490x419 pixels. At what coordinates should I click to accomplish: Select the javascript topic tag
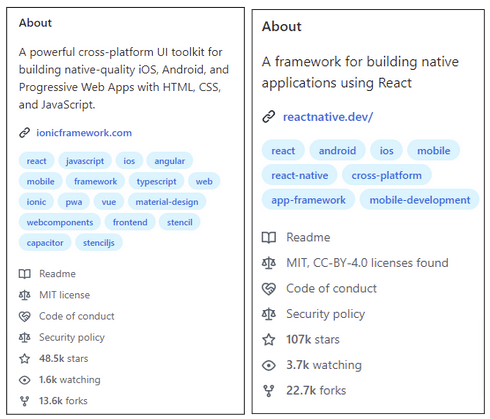tap(85, 161)
